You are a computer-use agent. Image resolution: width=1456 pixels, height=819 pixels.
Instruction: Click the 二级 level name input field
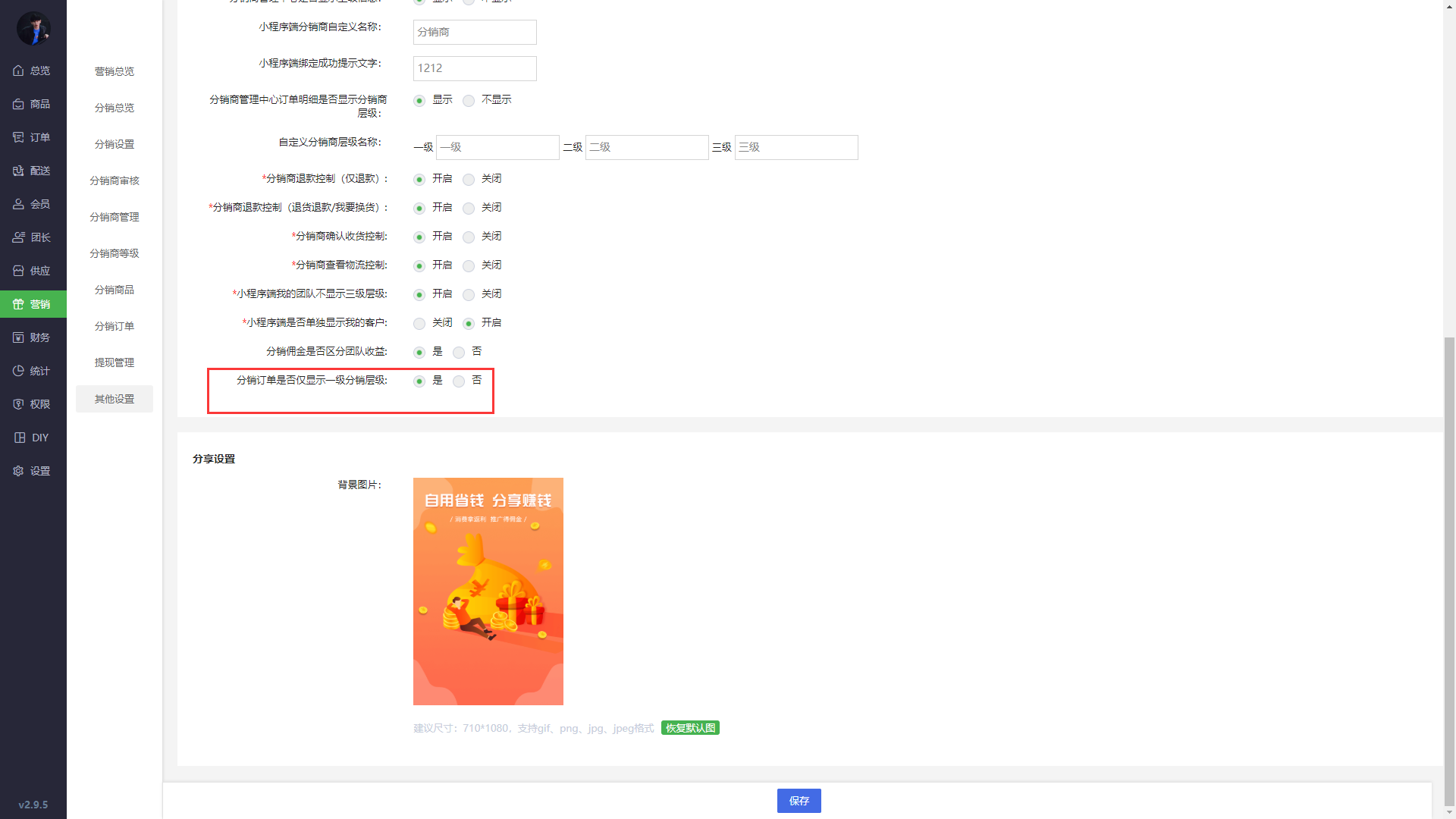tap(647, 147)
